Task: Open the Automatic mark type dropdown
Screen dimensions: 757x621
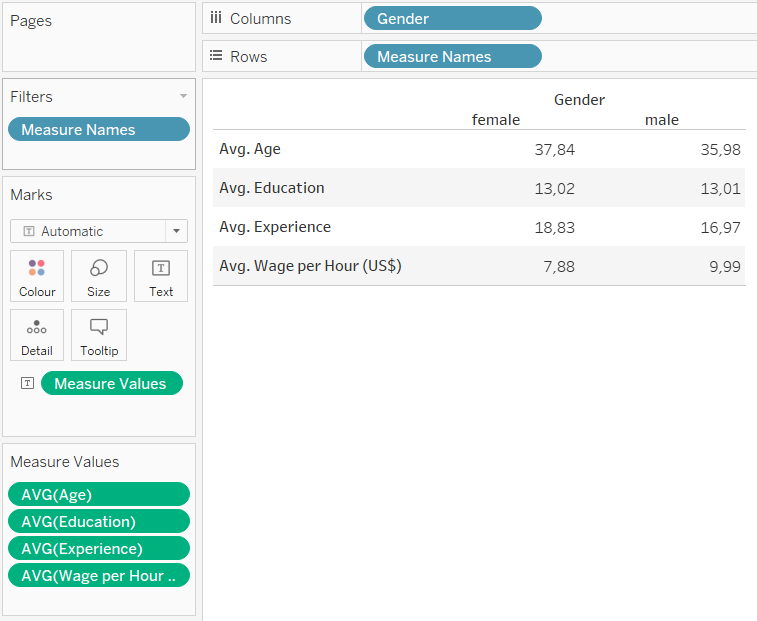Action: pos(176,231)
